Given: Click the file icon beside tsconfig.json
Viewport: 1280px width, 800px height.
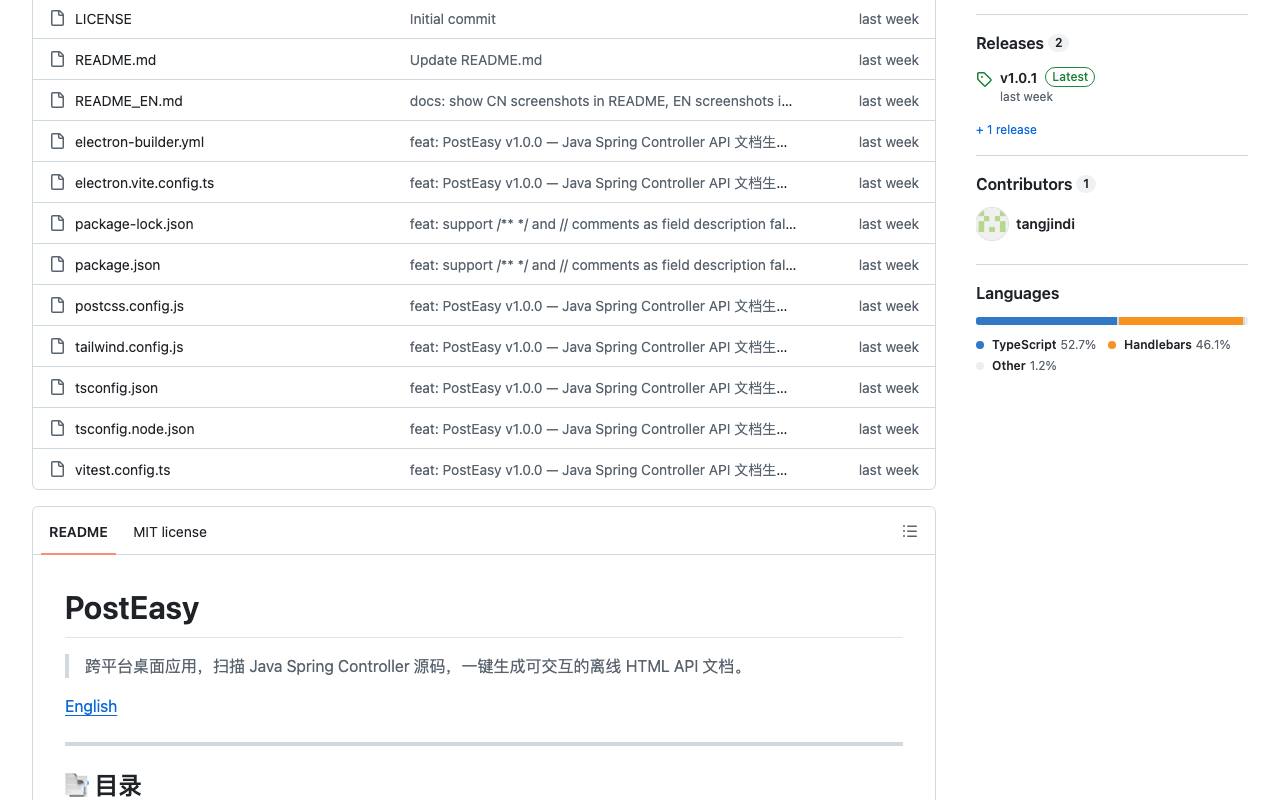Looking at the screenshot, I should [x=57, y=388].
